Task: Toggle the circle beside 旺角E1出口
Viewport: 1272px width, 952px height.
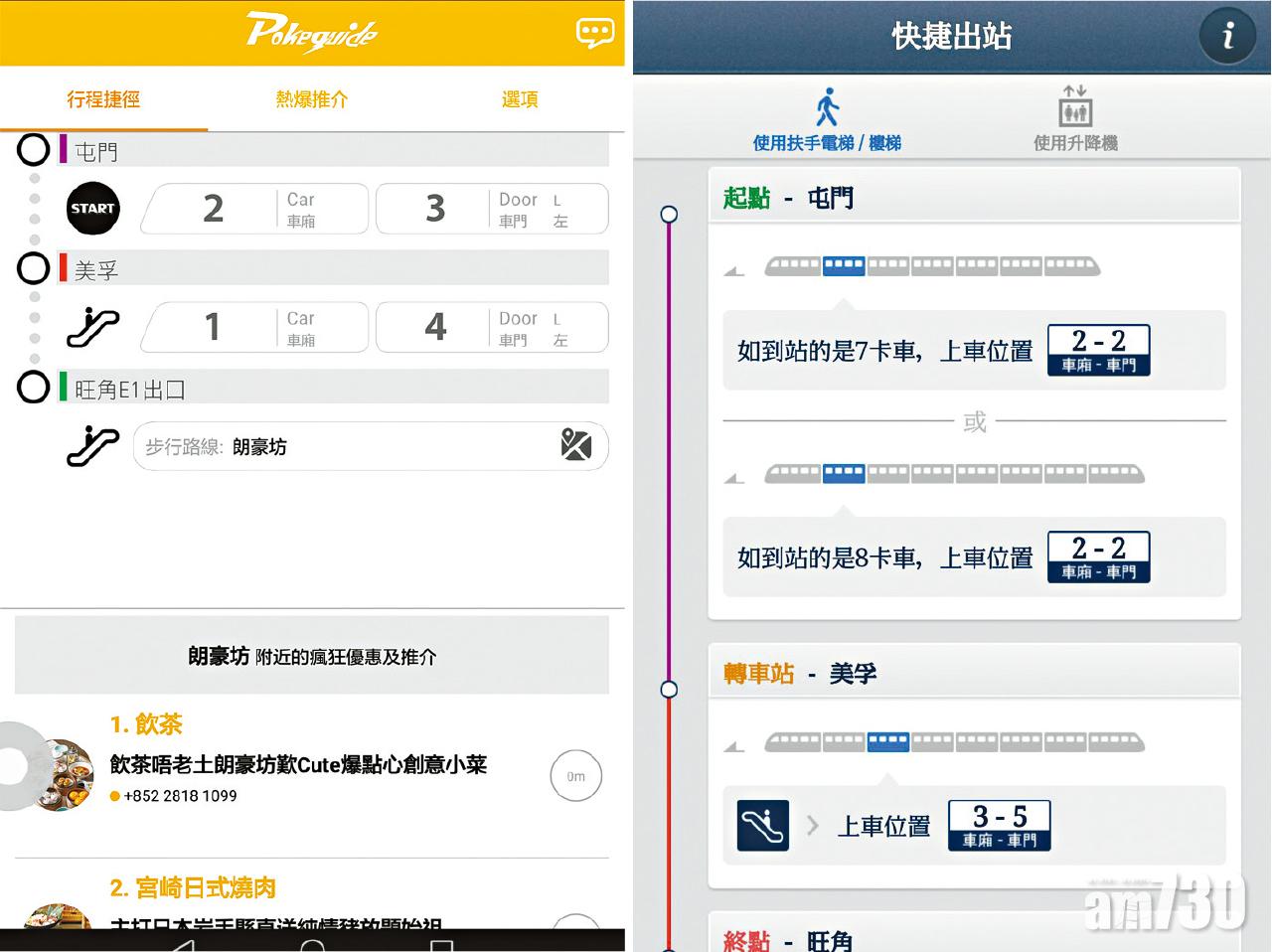Action: pos(33,388)
